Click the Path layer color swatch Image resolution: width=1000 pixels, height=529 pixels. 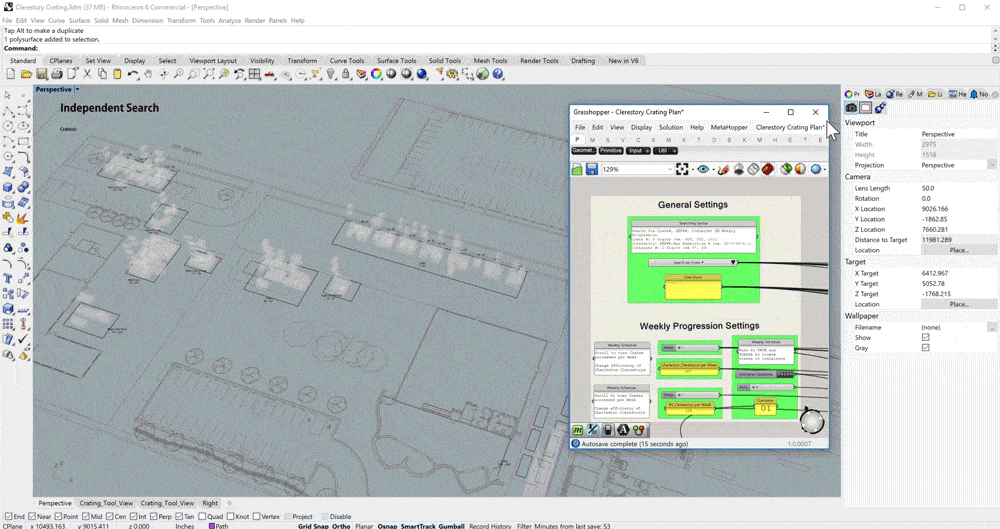(212, 526)
